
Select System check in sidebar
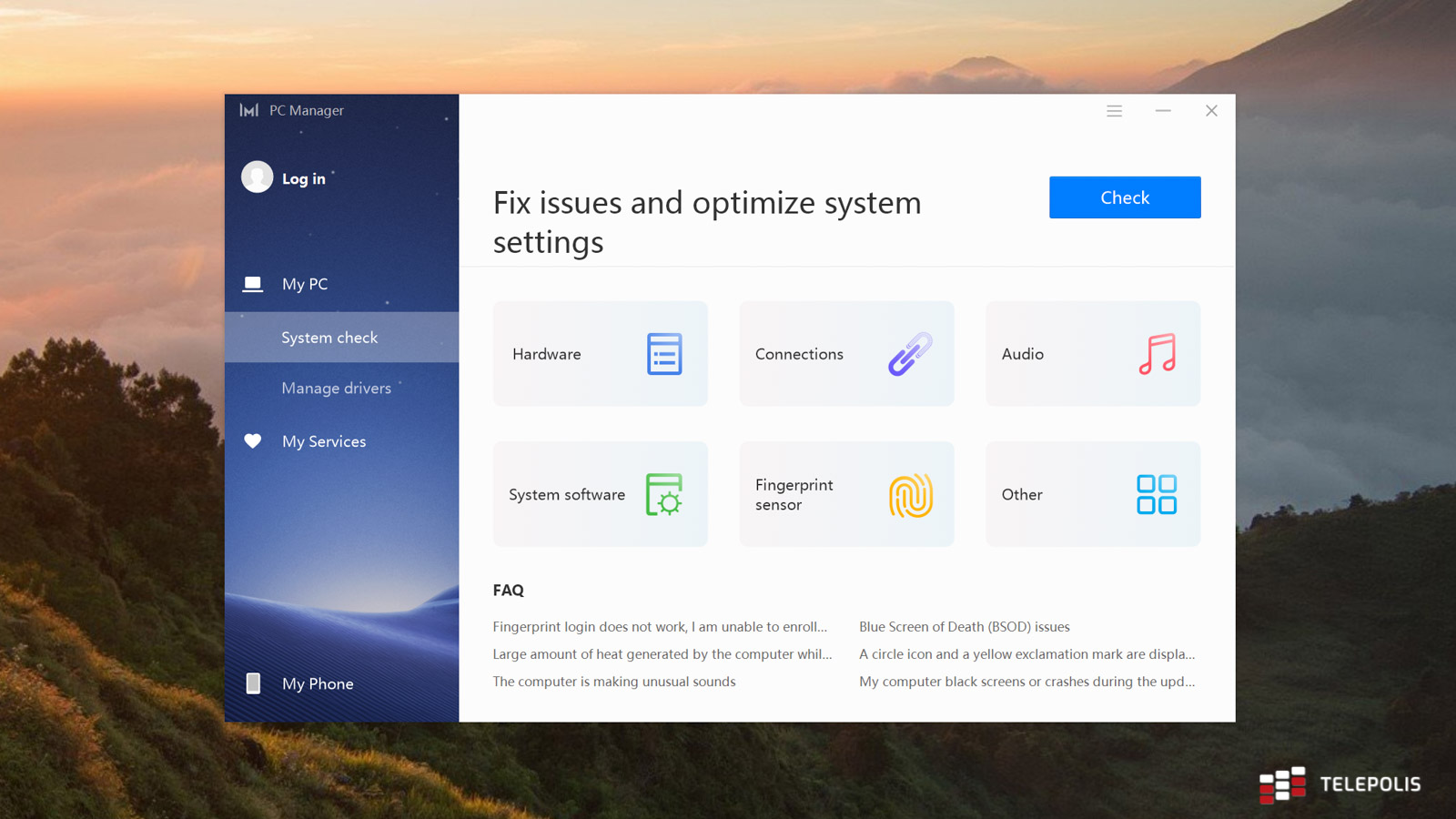(329, 338)
